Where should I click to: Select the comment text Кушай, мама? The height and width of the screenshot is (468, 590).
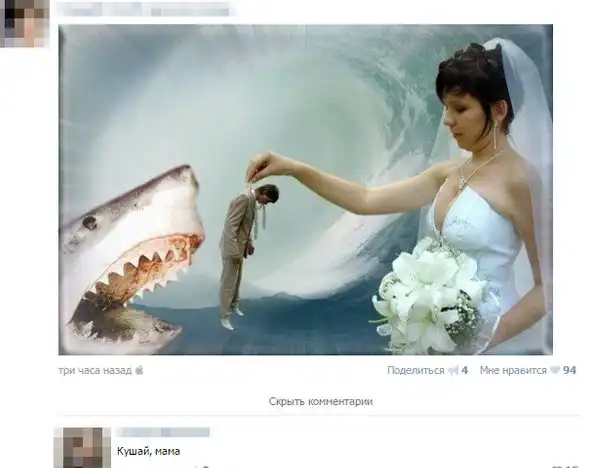point(149,451)
